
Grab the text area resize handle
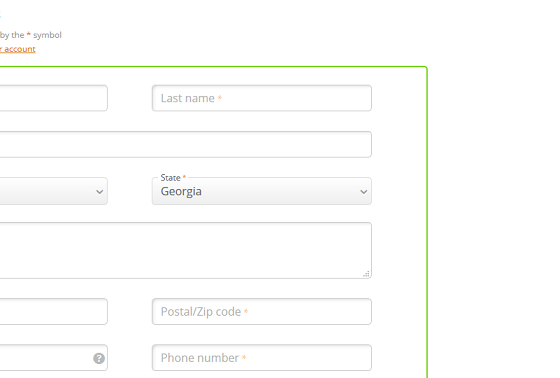[x=366, y=274]
